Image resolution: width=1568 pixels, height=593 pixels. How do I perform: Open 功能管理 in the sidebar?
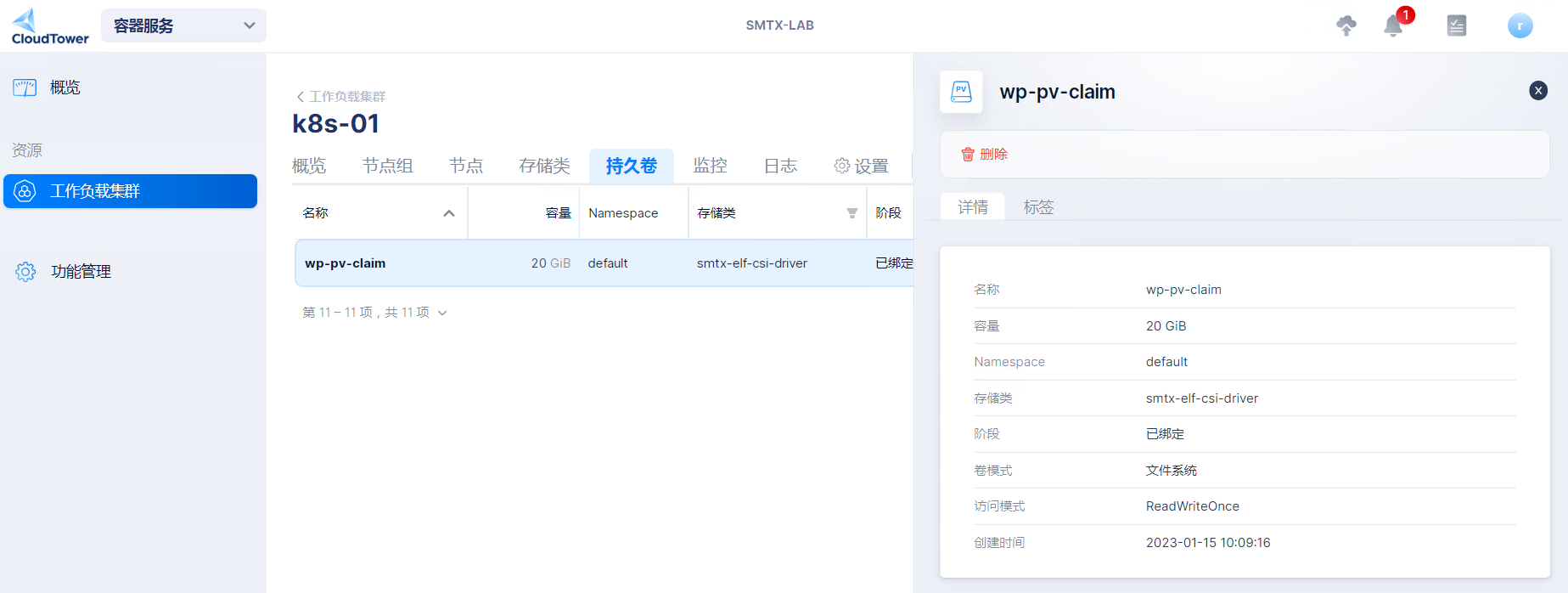click(x=81, y=272)
